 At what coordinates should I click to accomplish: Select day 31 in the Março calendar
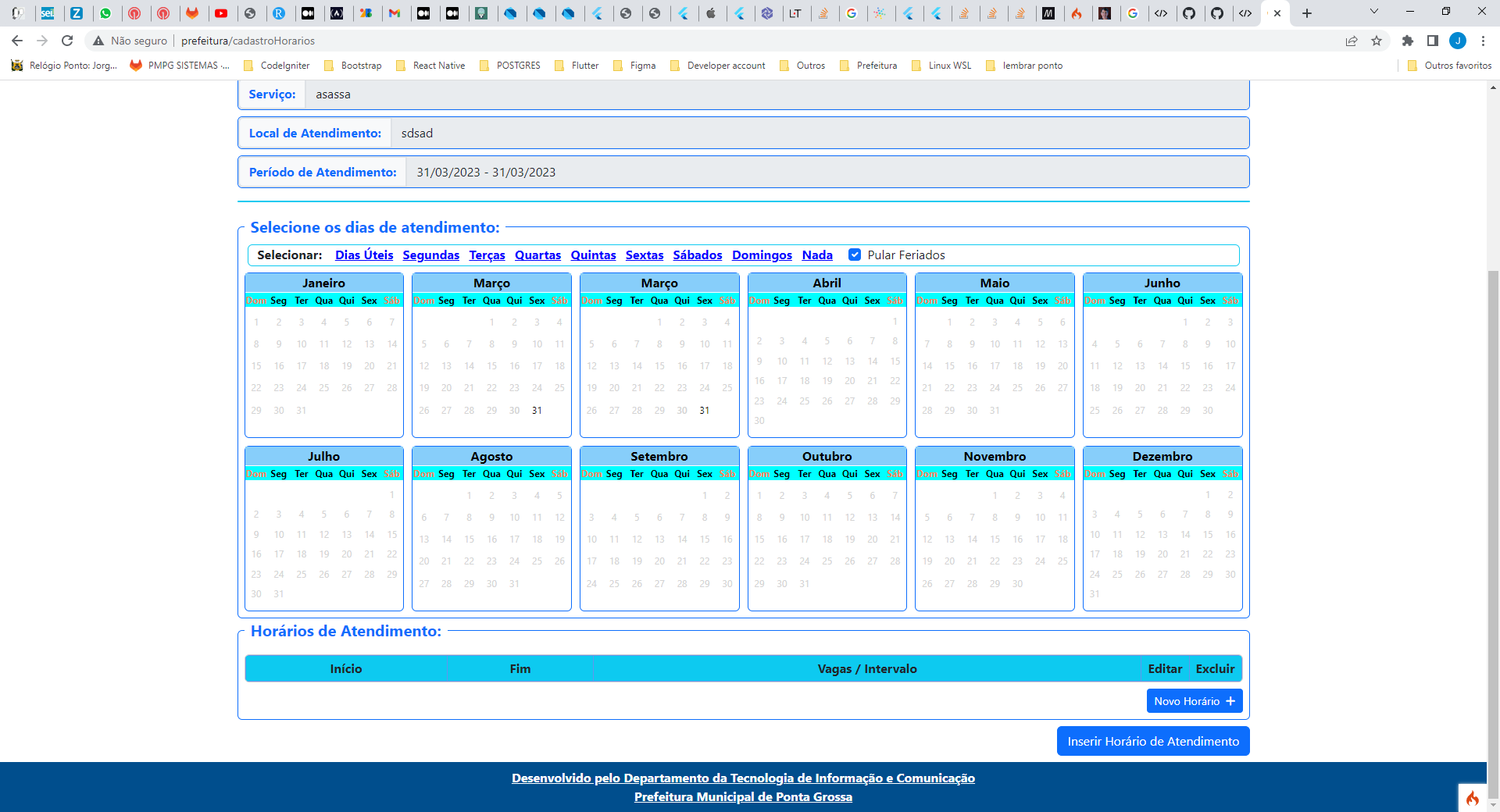[x=537, y=410]
